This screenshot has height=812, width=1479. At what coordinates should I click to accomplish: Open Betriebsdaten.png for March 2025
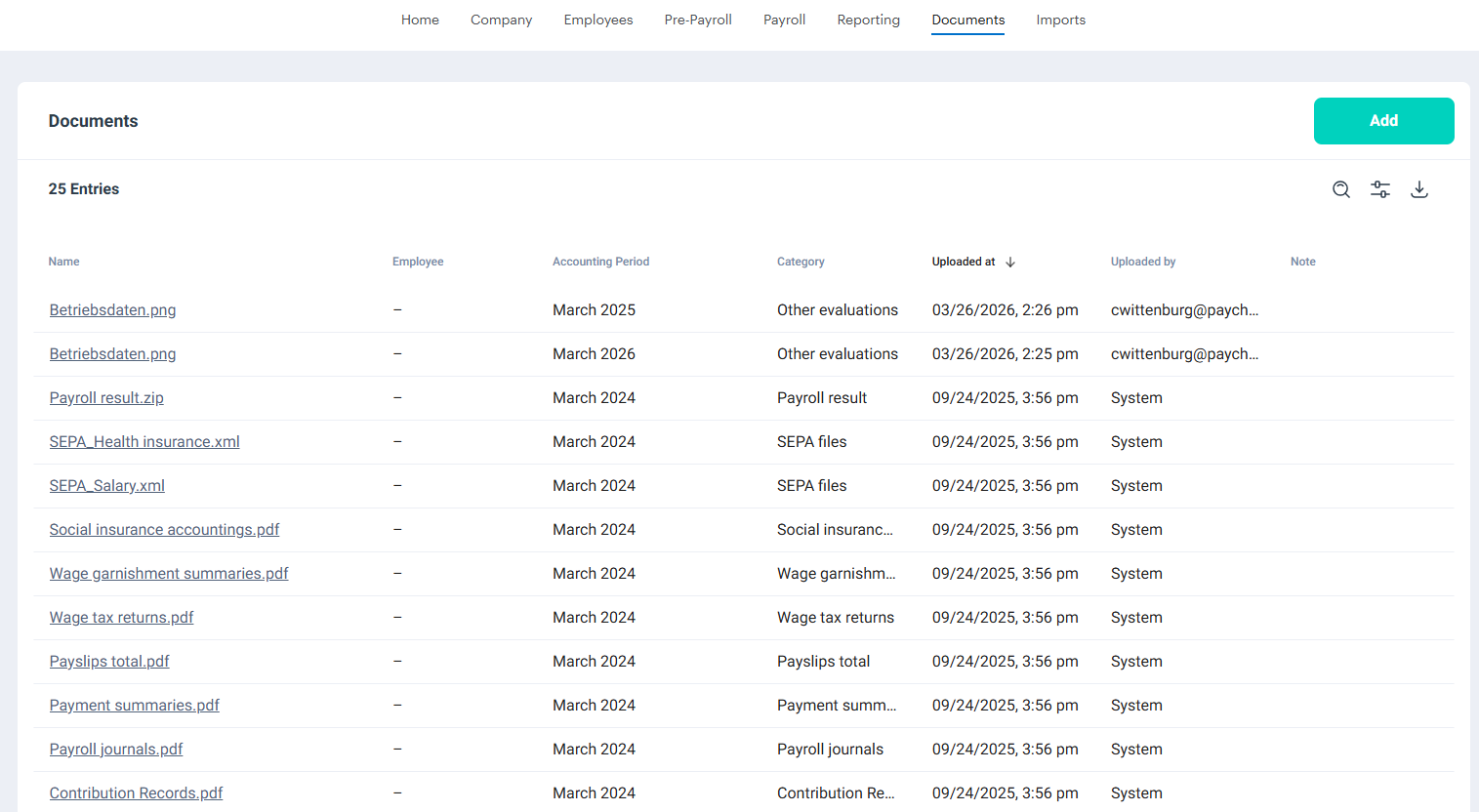click(x=113, y=310)
